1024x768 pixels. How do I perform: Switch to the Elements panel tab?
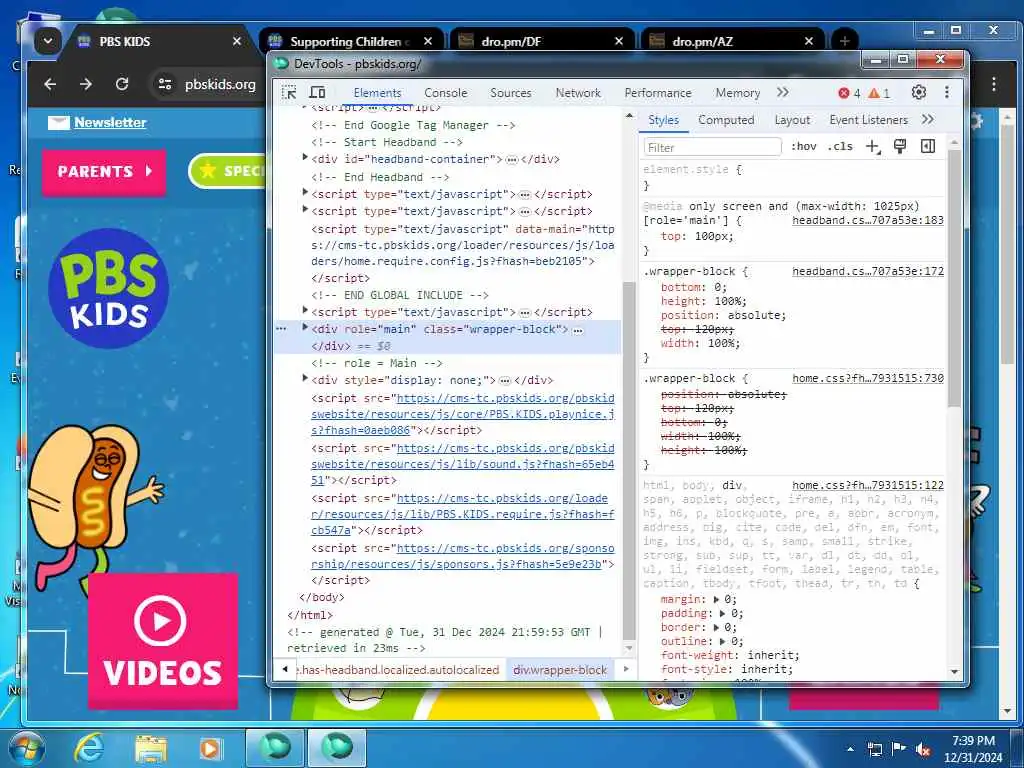377,93
